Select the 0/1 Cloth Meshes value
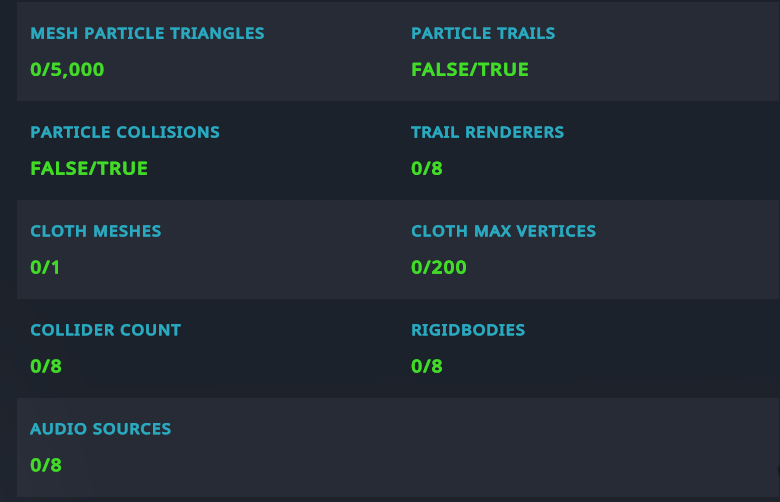The height and width of the screenshot is (502, 780). click(x=46, y=268)
